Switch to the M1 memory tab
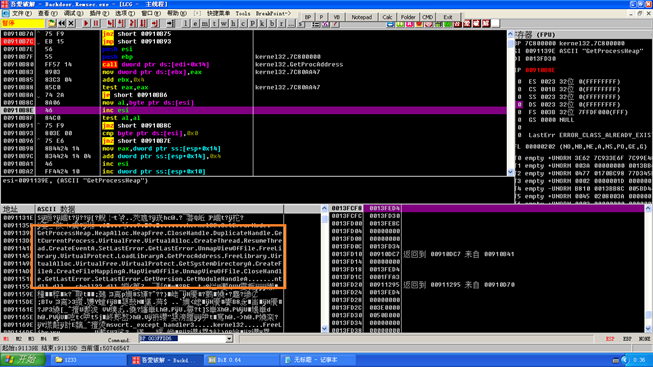 (x=6, y=339)
